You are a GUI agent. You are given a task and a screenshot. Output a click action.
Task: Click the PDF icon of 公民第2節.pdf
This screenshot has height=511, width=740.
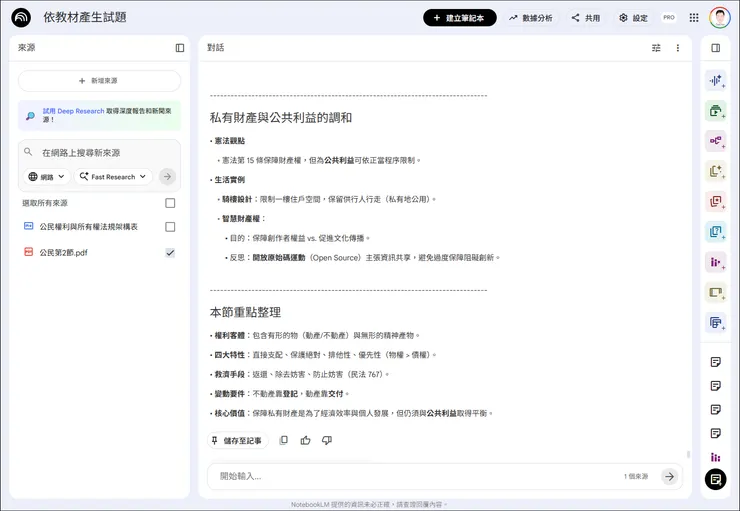[28, 252]
